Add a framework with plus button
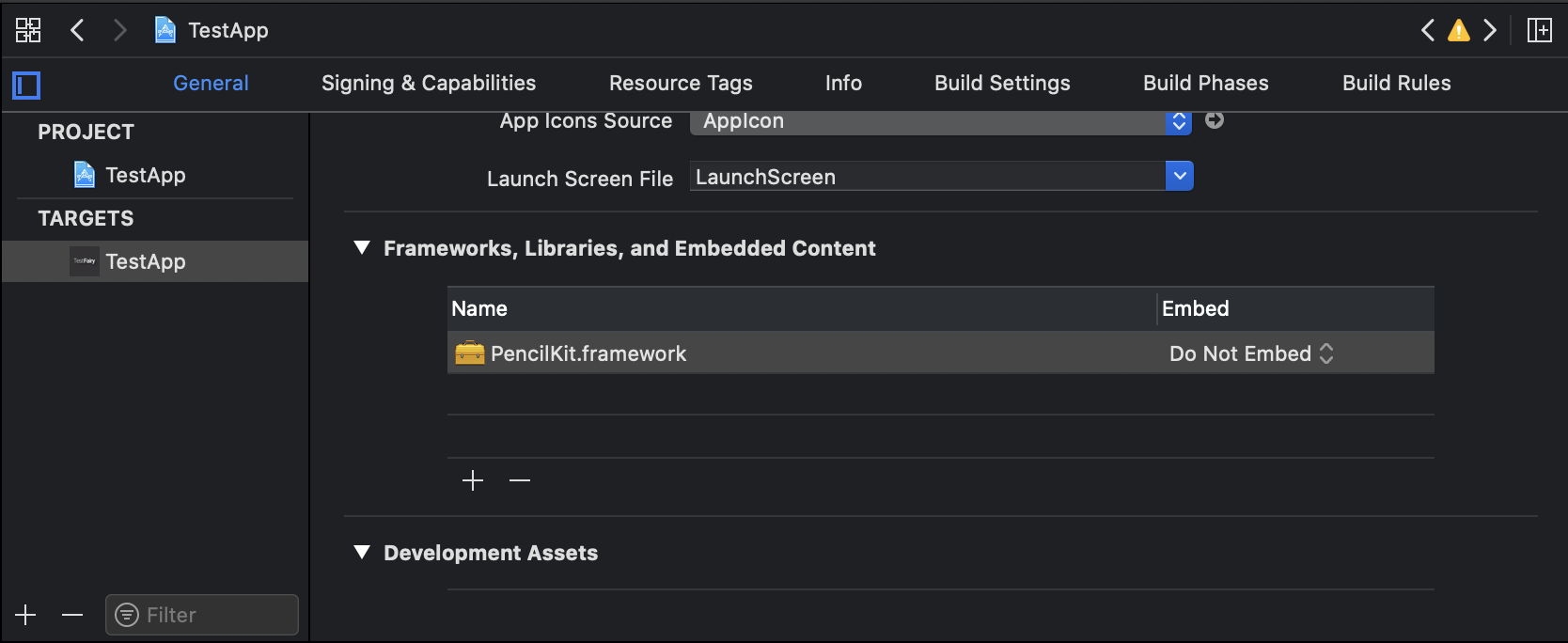Viewport: 1568px width, 643px height. click(x=473, y=480)
